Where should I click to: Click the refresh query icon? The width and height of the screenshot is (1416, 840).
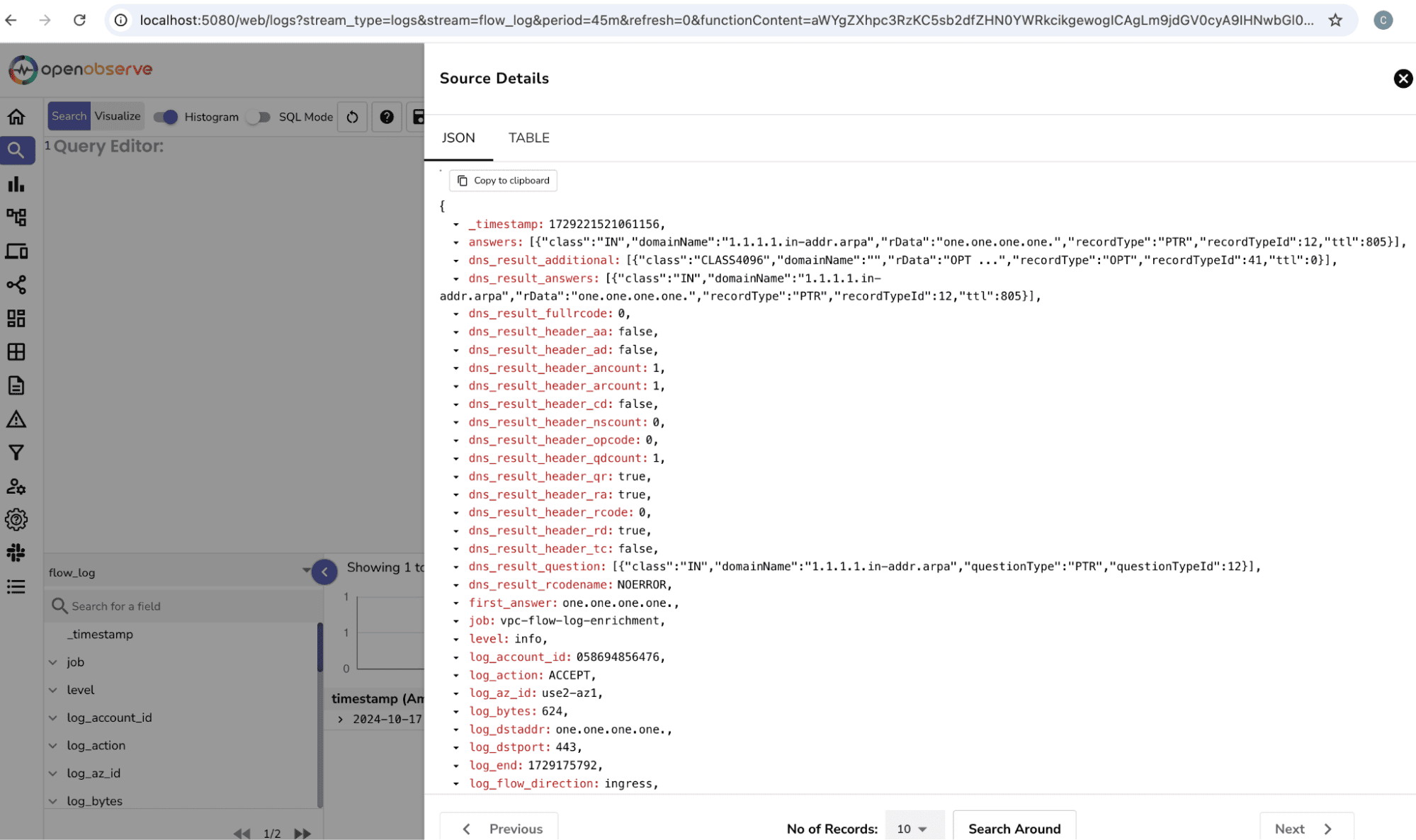tap(352, 117)
